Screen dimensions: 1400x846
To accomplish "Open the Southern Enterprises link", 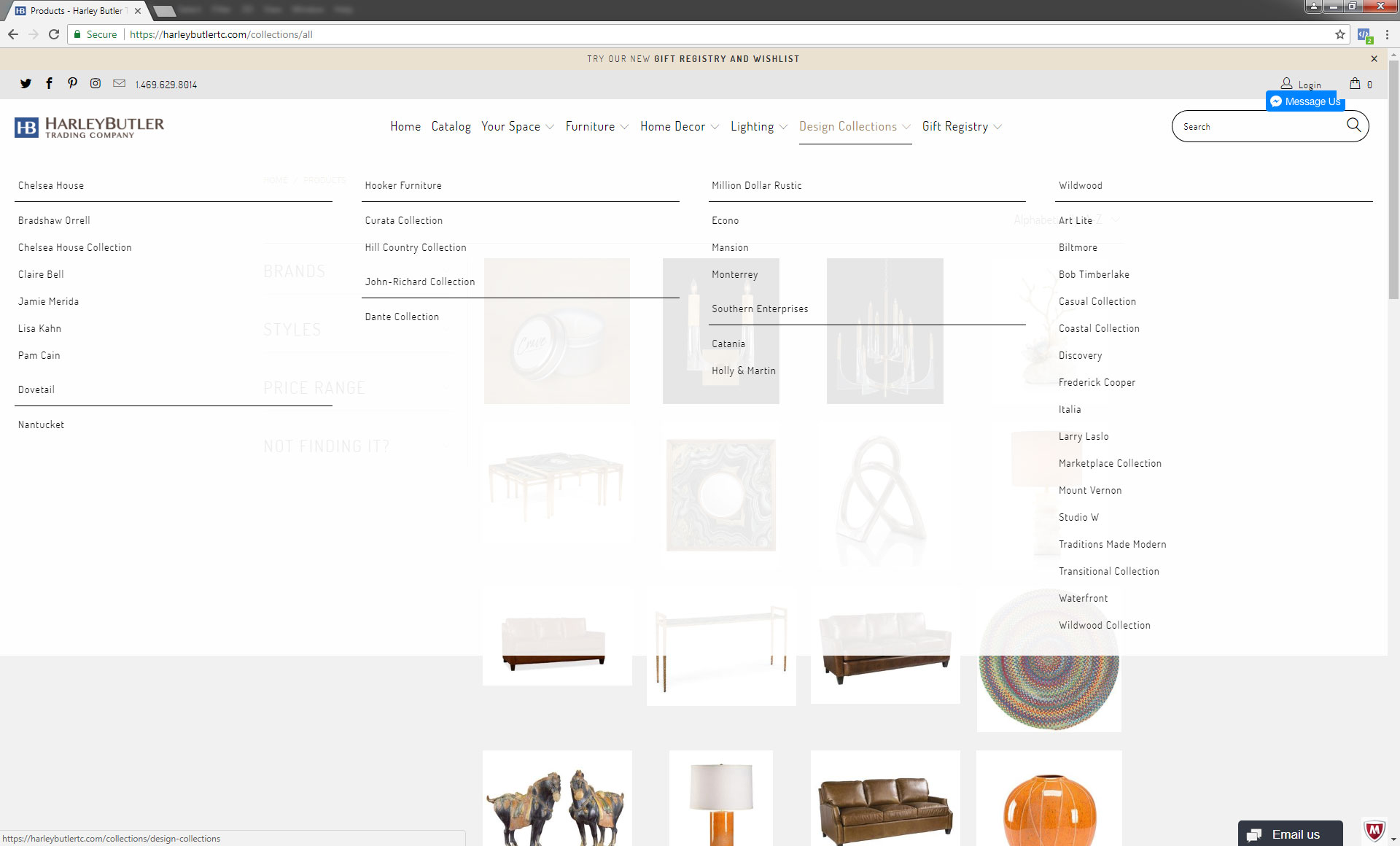I will 760,308.
